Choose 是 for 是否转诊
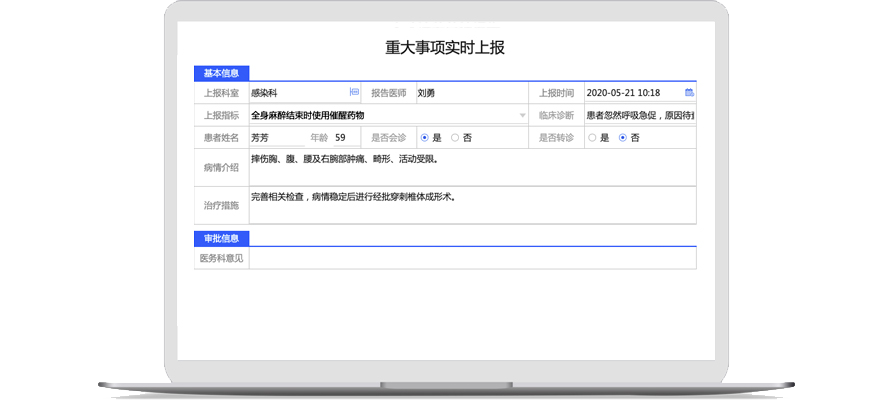Viewport: 892px width, 400px height. [593, 138]
